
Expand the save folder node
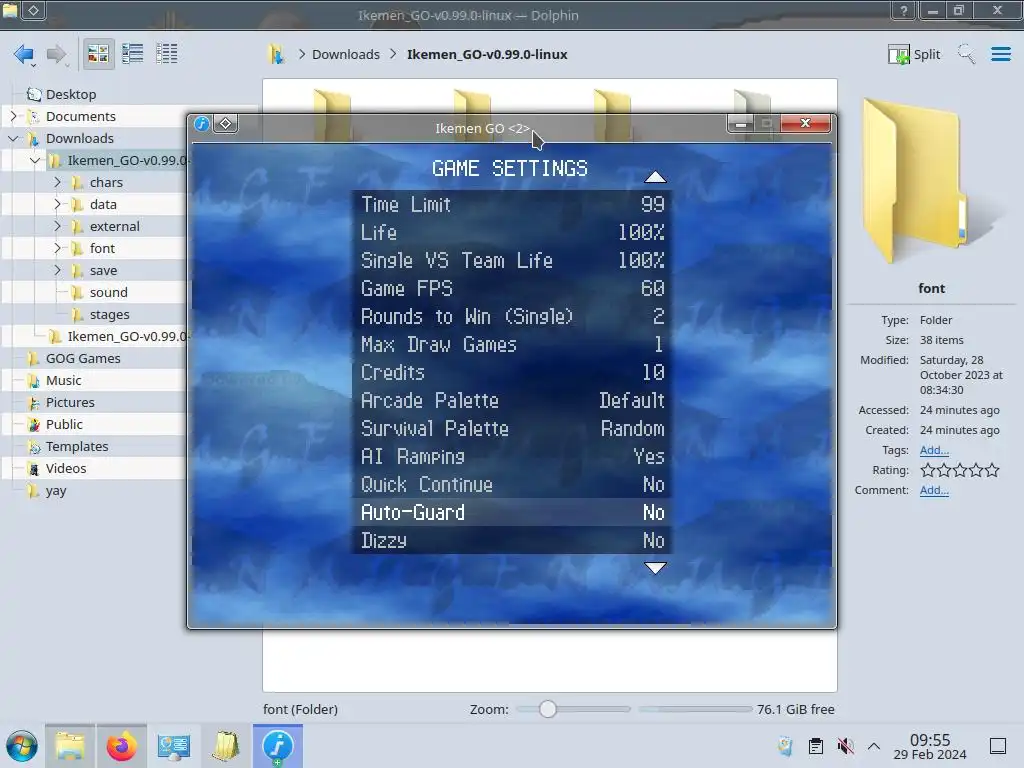[57, 270]
